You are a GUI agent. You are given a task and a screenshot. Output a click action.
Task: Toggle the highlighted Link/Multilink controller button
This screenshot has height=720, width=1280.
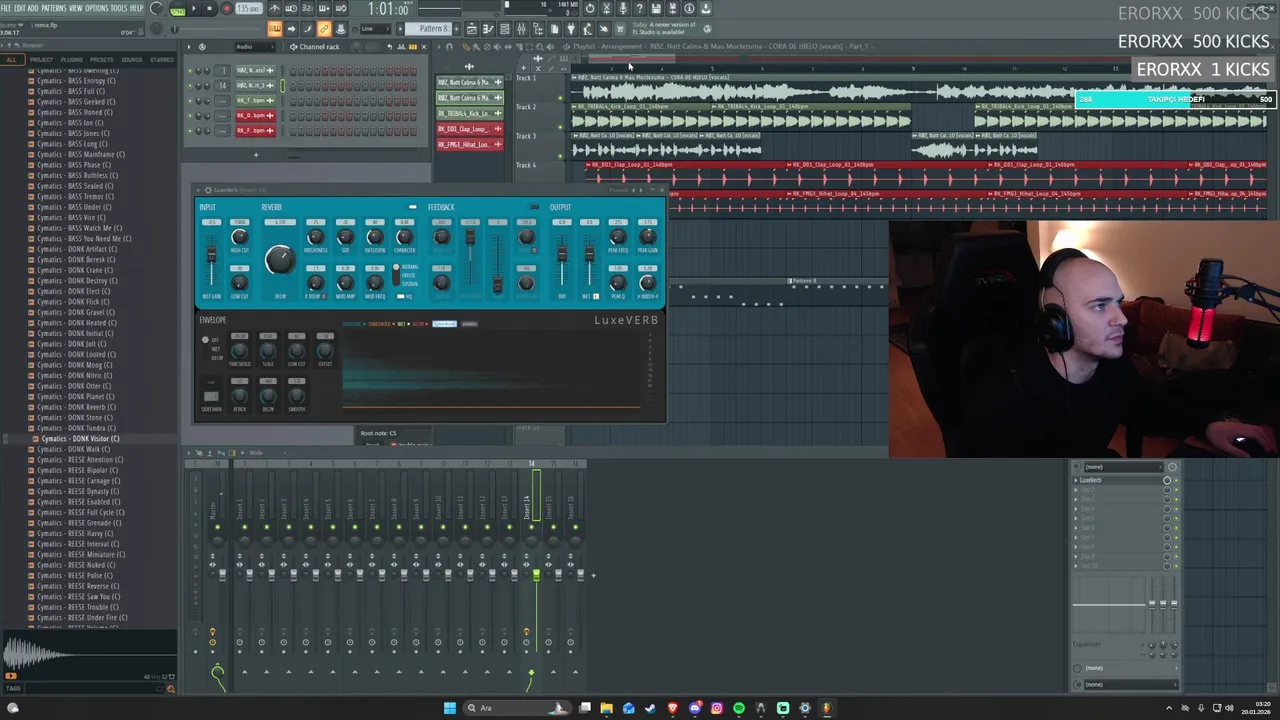coord(324,29)
